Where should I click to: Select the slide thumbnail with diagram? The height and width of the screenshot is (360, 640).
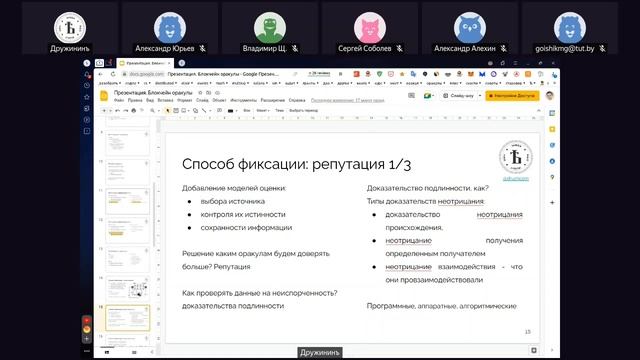point(128,288)
